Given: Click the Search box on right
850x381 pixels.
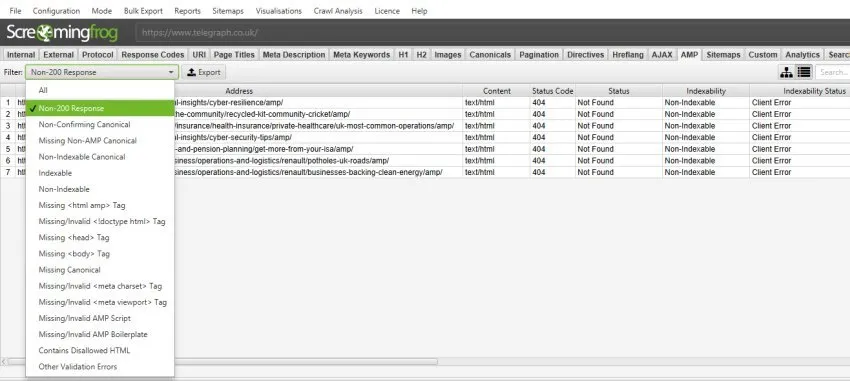Looking at the screenshot, I should (833, 72).
